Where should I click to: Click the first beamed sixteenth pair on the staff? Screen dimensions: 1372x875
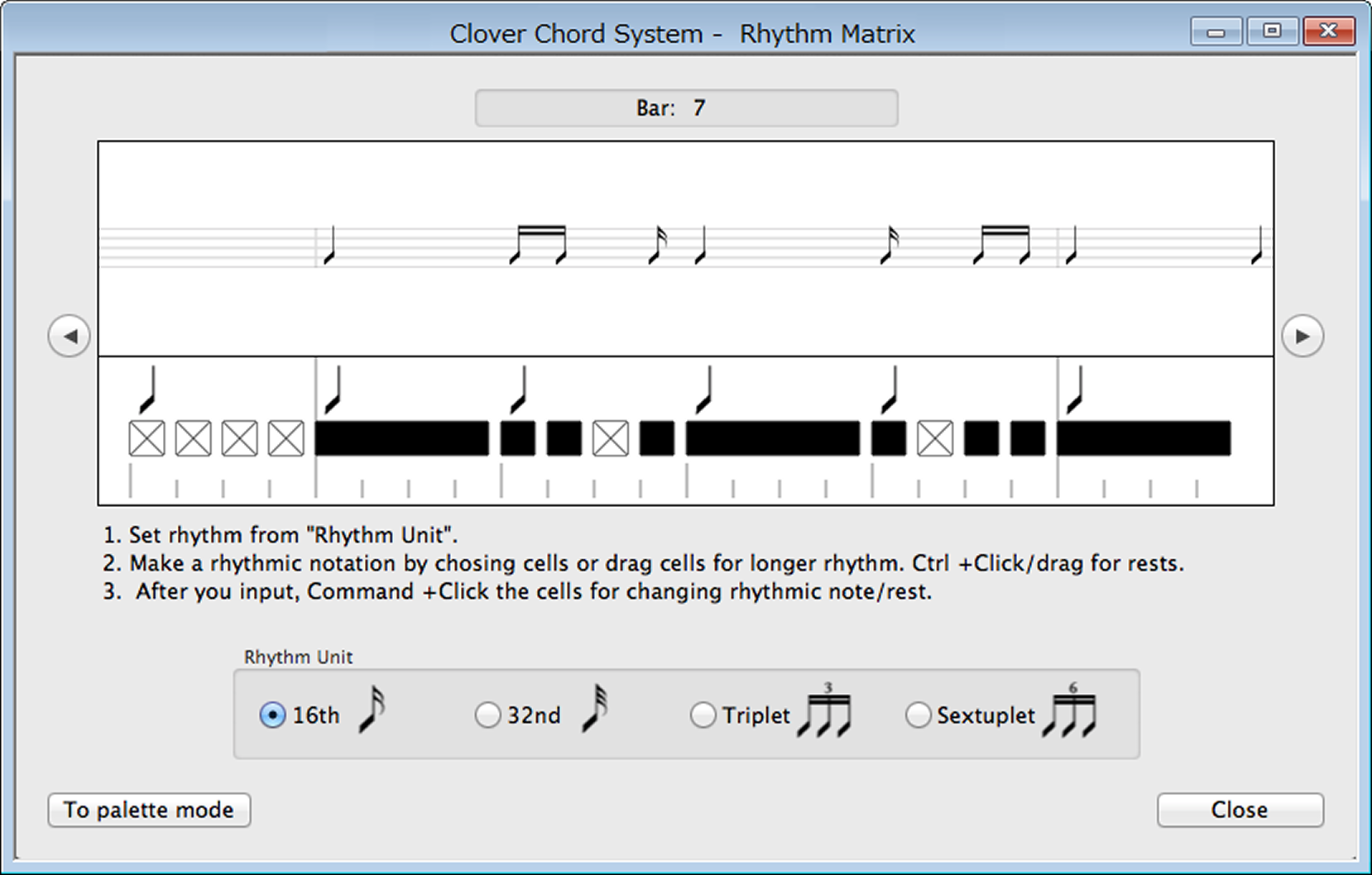click(x=539, y=244)
